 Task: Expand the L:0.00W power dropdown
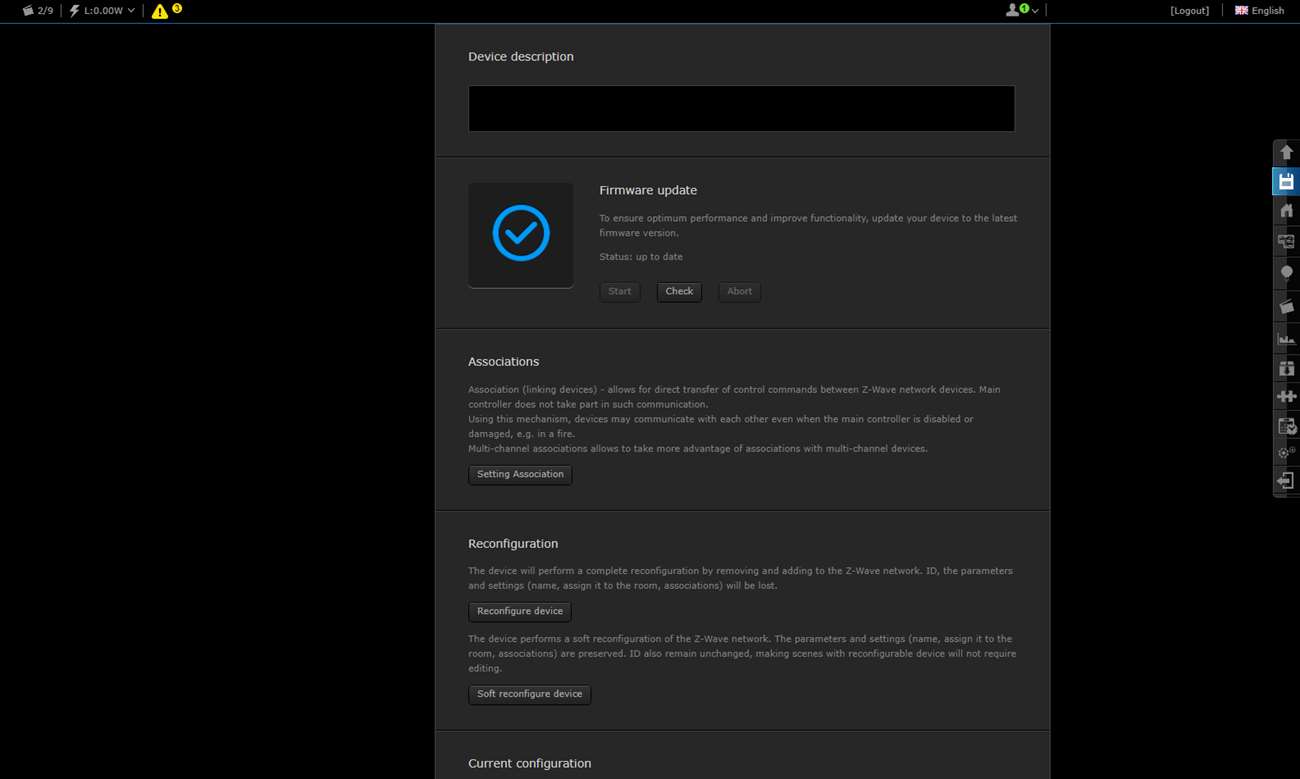coord(102,11)
